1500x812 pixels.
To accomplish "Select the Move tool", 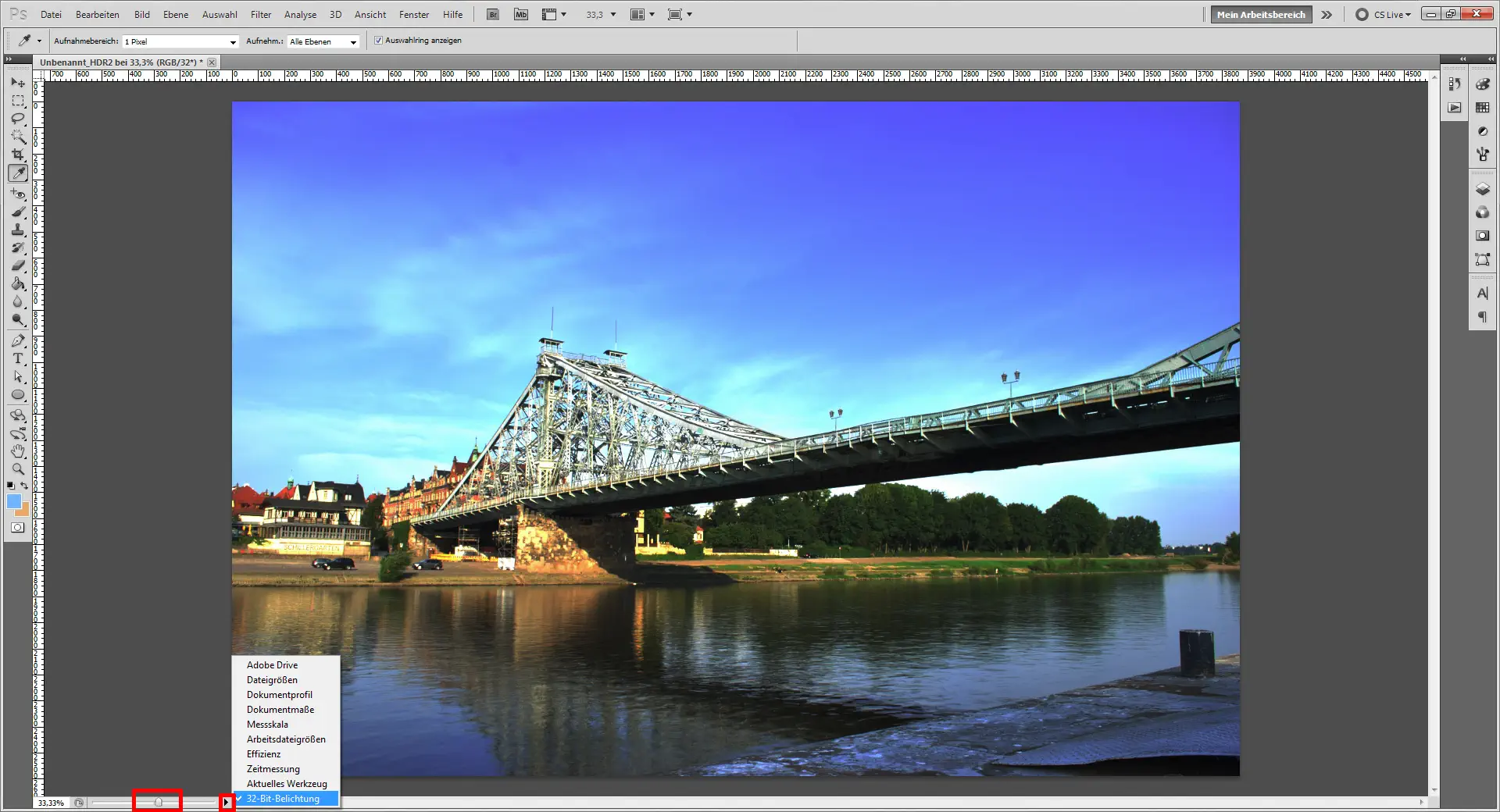I will click(17, 82).
